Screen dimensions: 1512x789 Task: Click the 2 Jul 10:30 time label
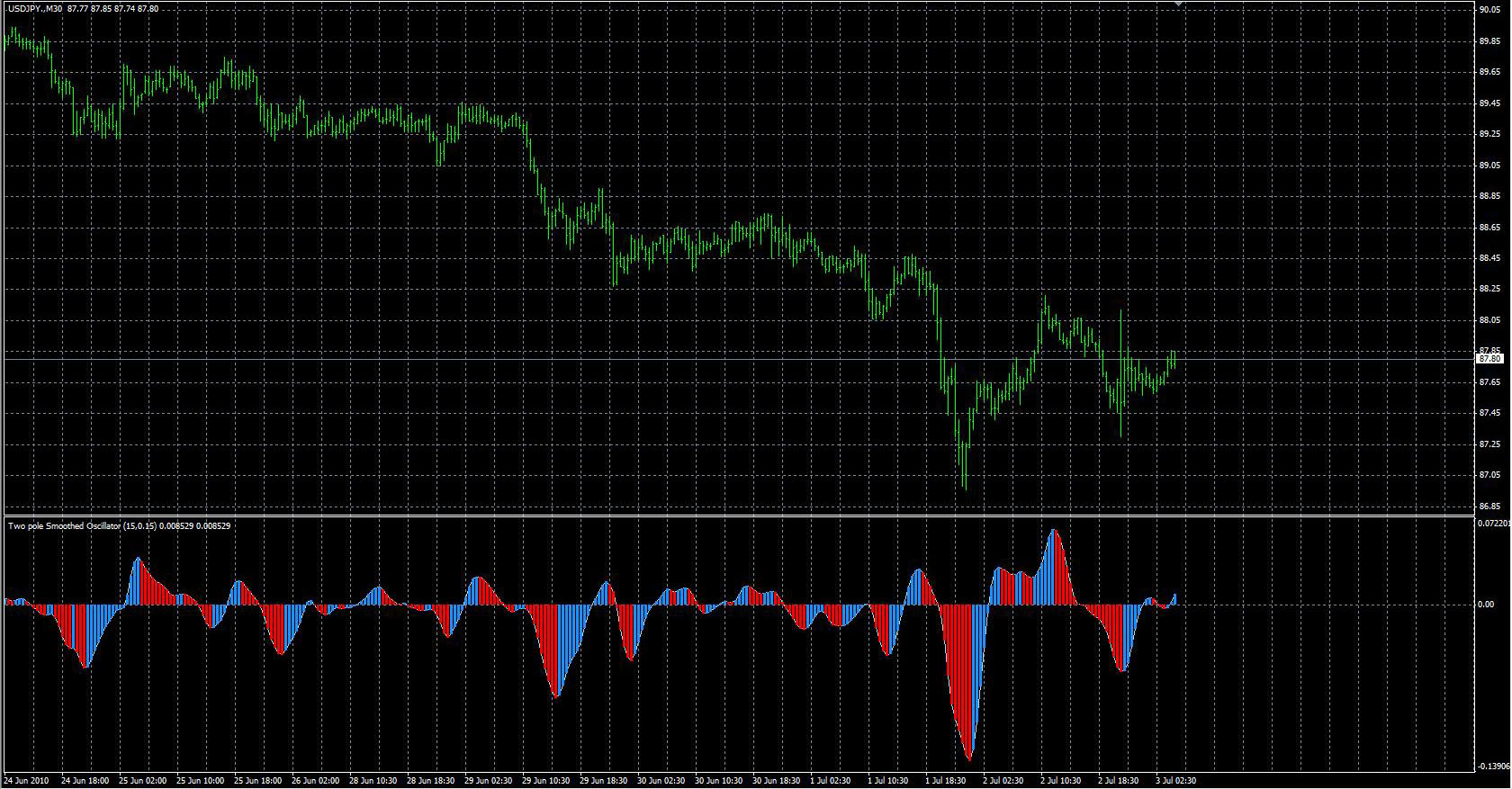(1062, 781)
